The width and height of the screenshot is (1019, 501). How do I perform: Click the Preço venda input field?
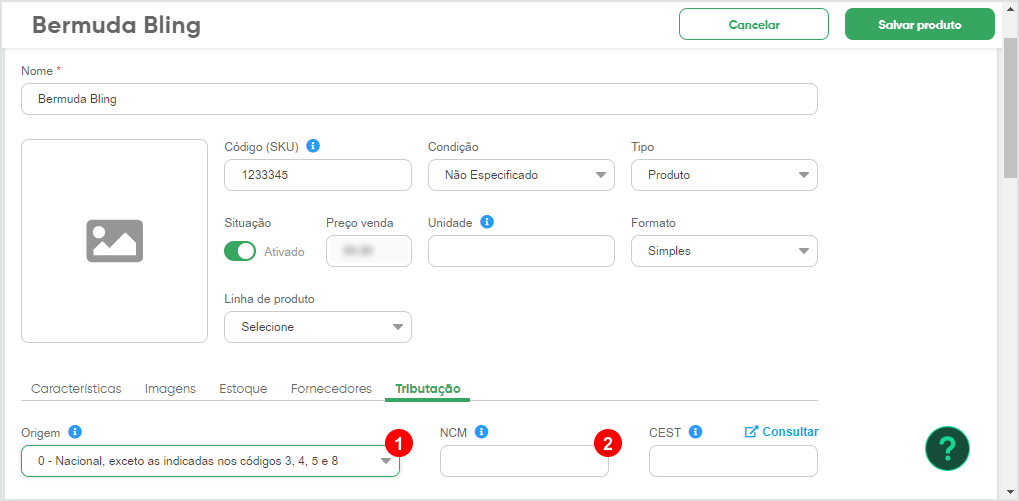coord(368,251)
